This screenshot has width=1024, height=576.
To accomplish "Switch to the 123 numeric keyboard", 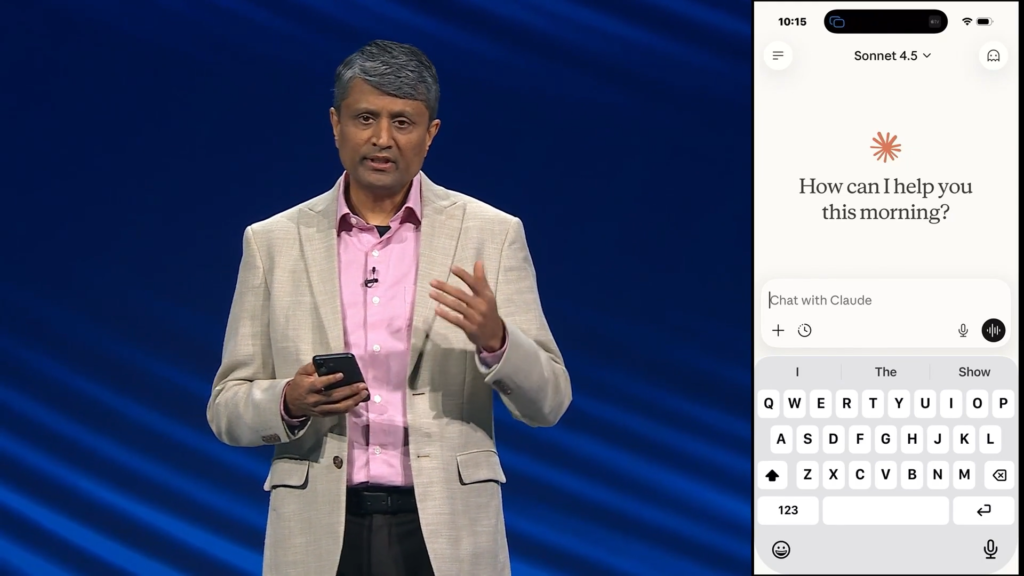I will click(788, 510).
